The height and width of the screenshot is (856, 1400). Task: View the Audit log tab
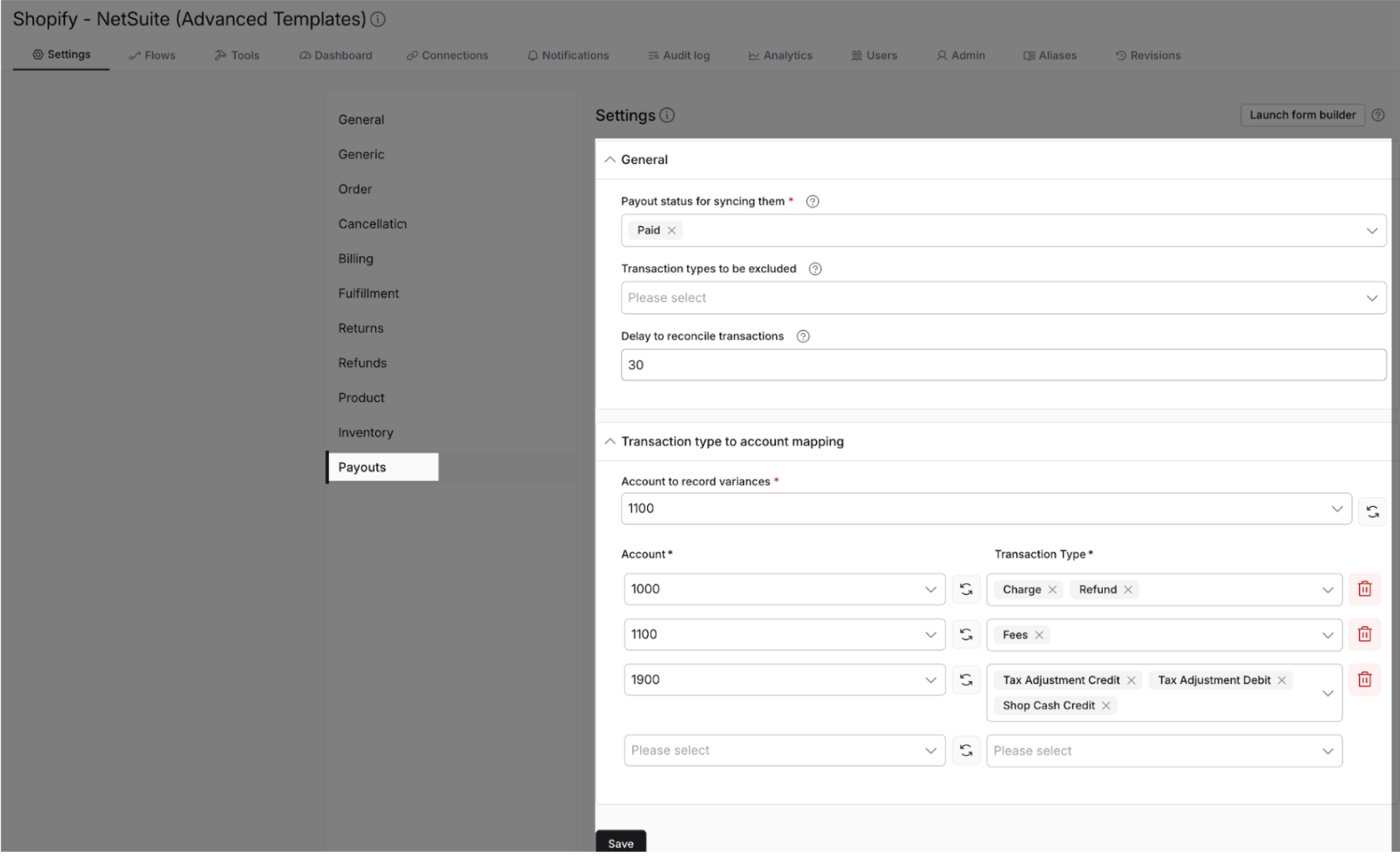click(x=679, y=55)
